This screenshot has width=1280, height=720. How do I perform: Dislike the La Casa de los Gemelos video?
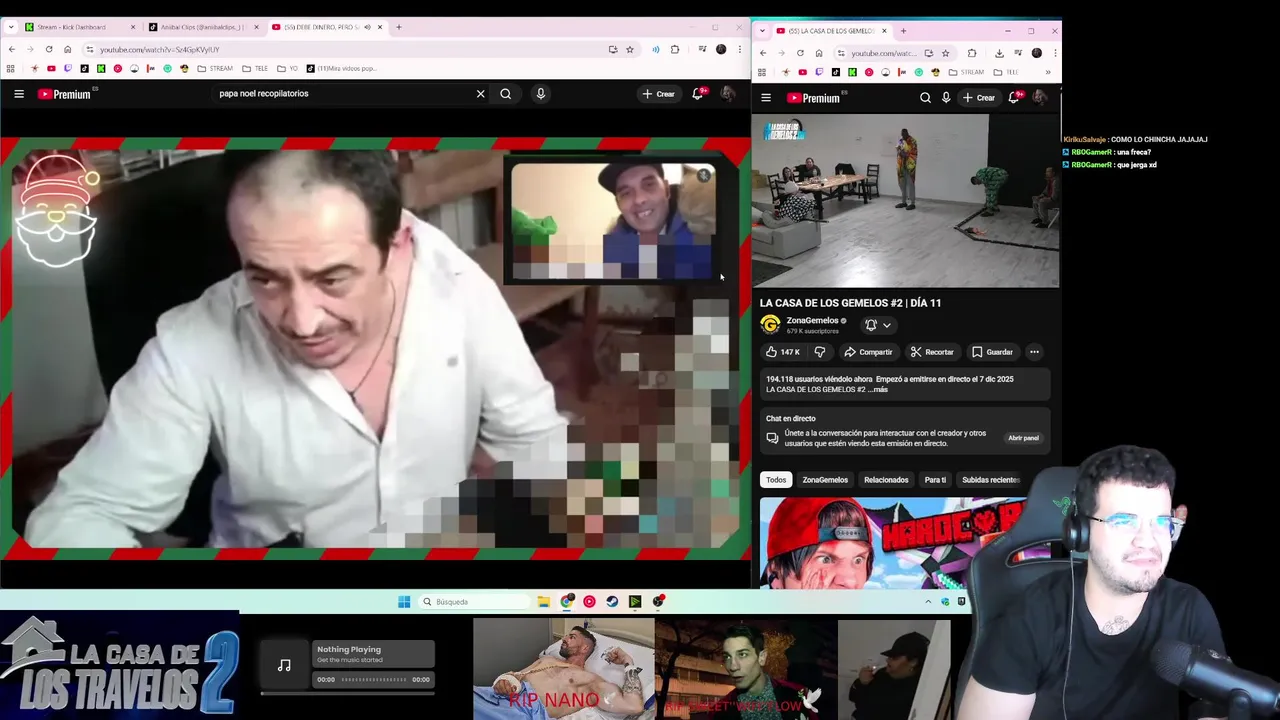pos(820,352)
